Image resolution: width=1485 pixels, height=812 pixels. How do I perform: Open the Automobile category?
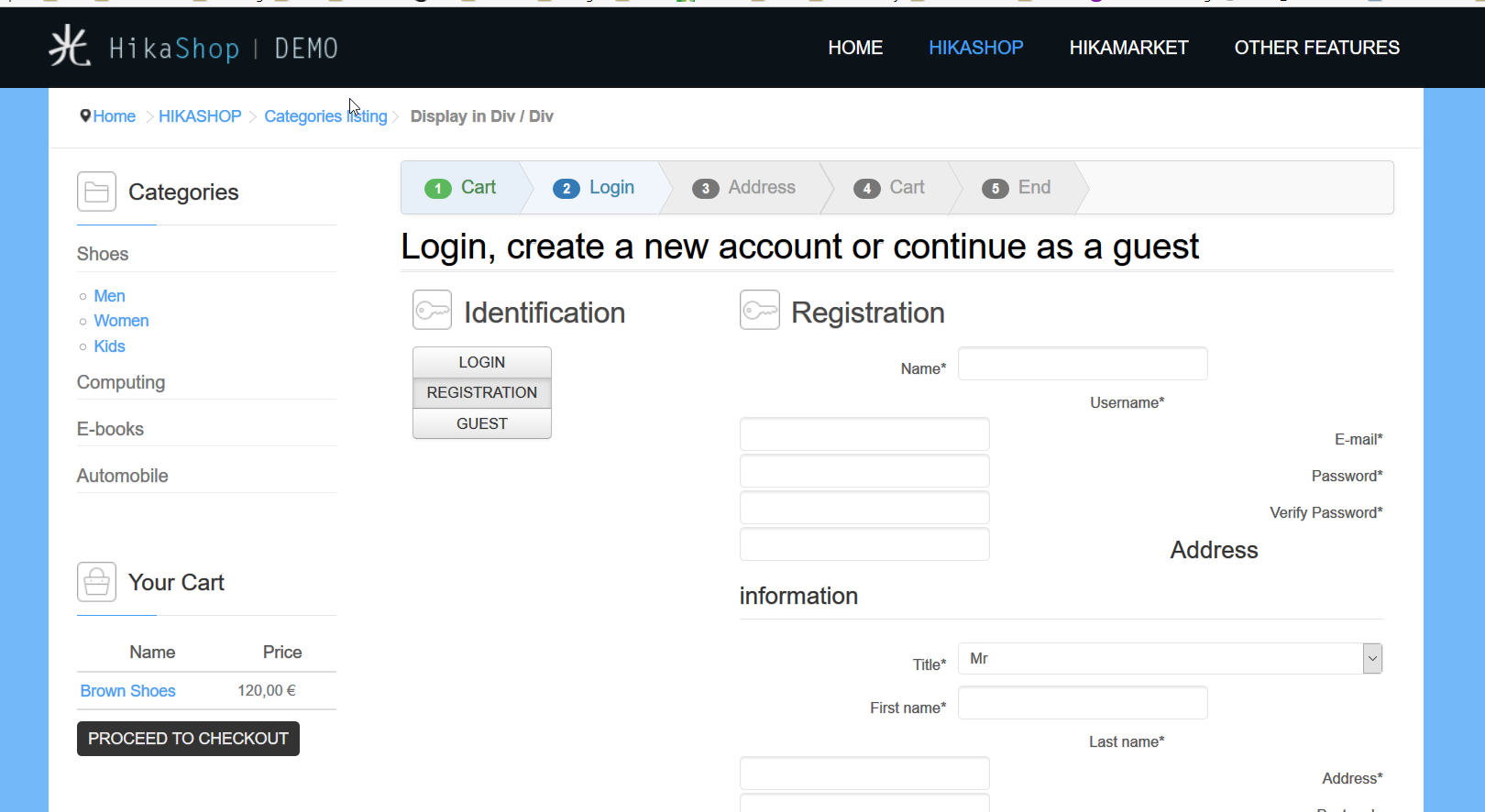123,476
